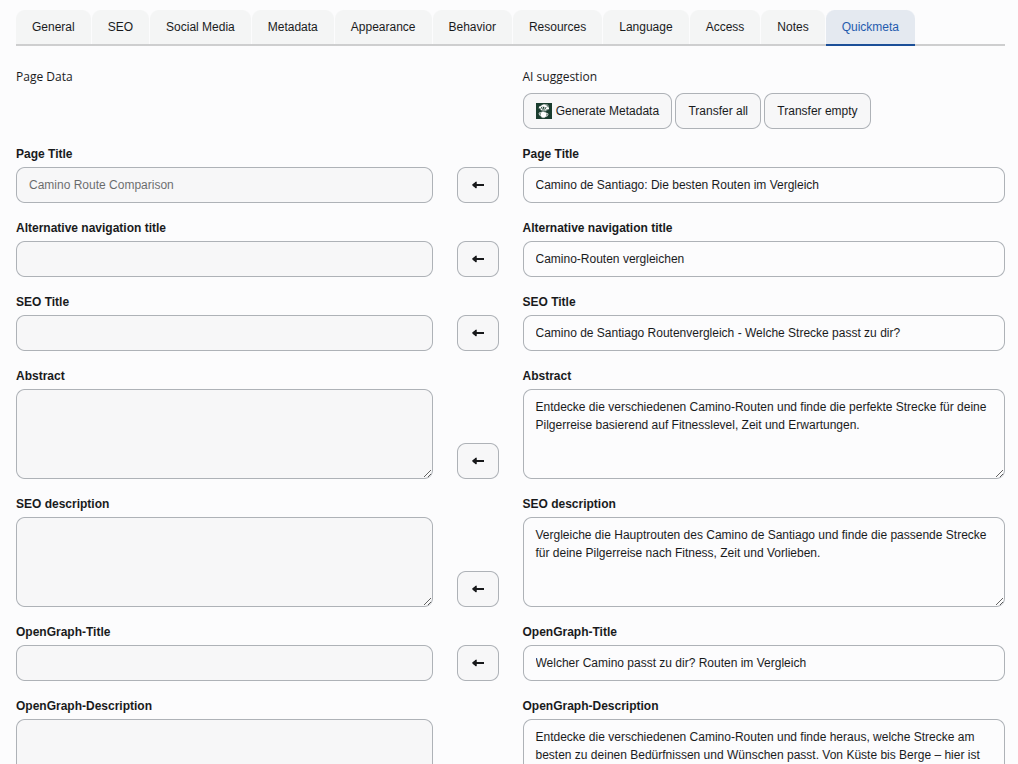
Task: Transfer SEO description using arrow button
Action: [478, 589]
